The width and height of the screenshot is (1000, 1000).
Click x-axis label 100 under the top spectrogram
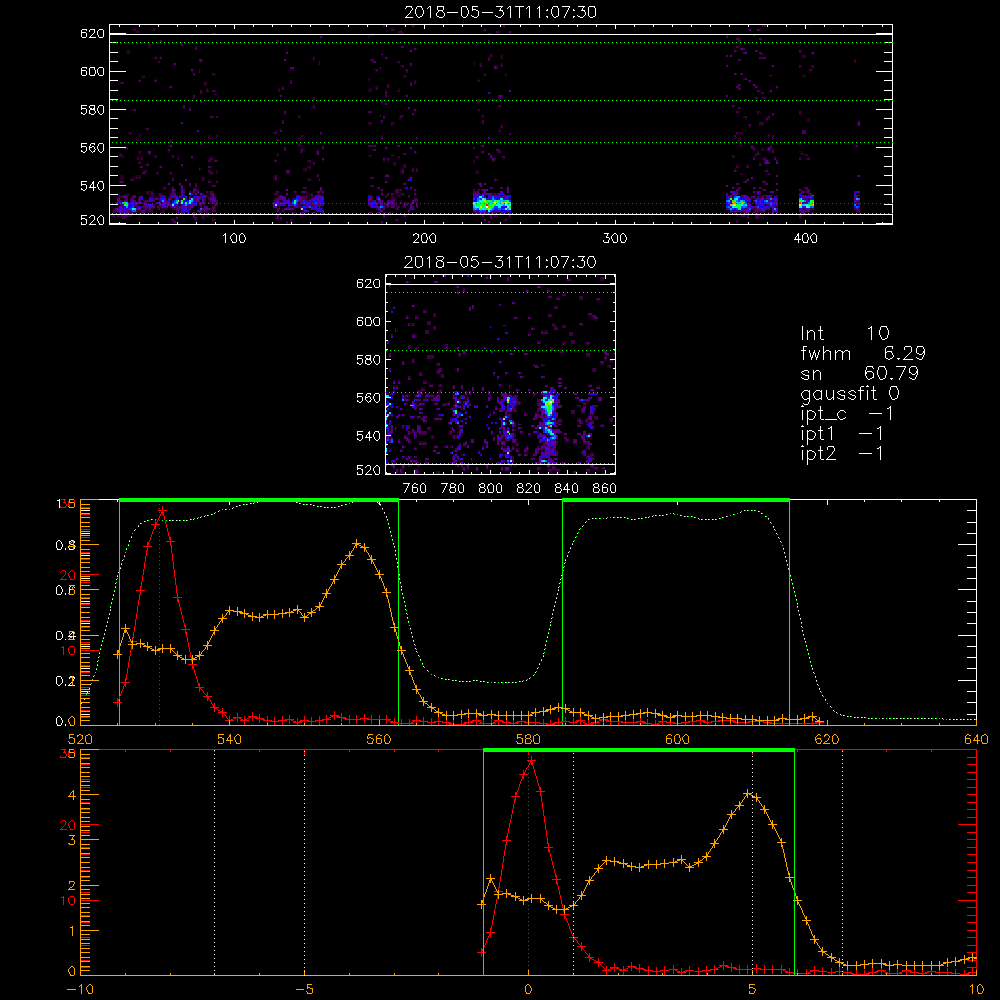tap(234, 239)
